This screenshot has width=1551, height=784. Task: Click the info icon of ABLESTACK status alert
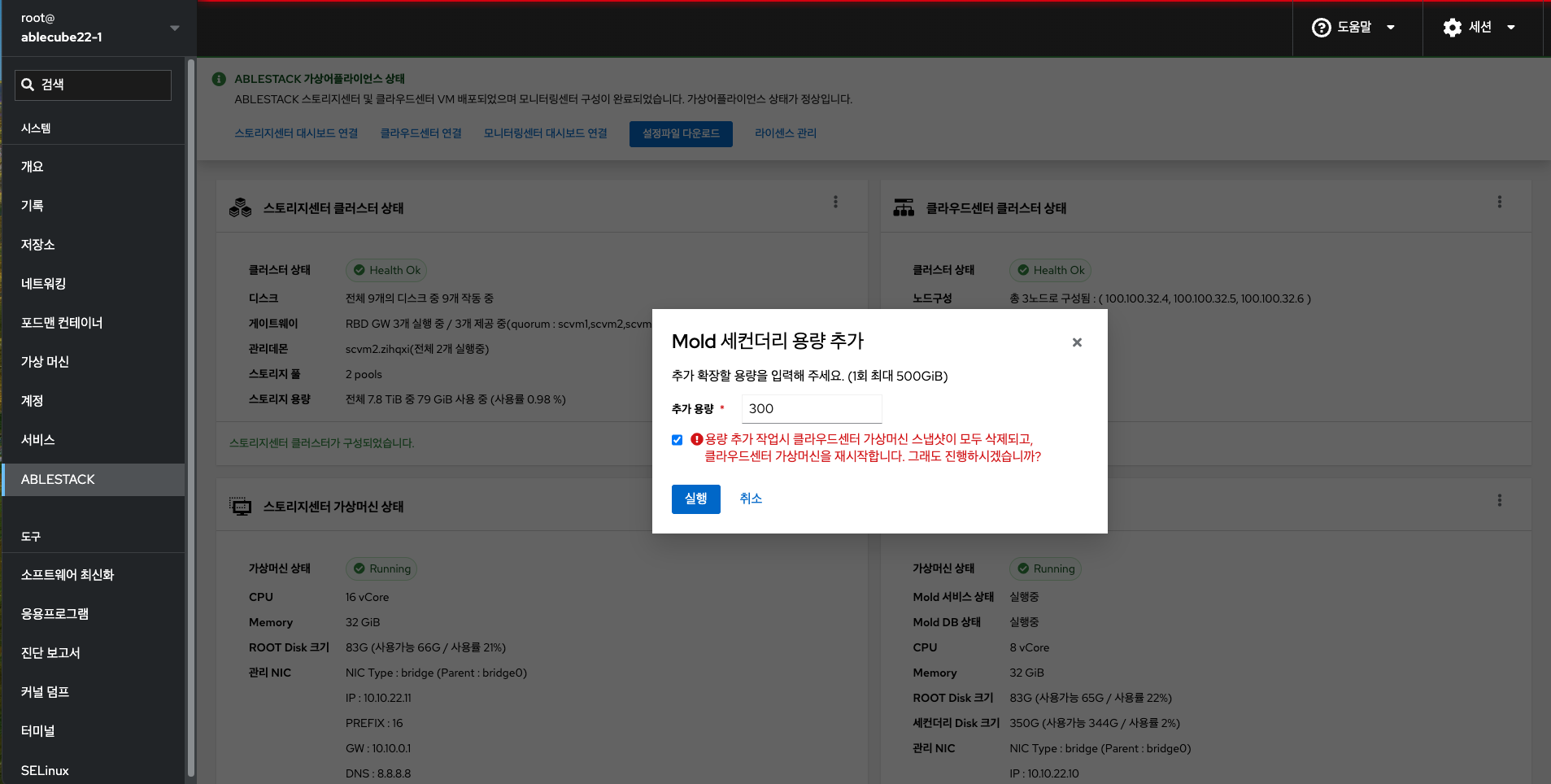[219, 79]
